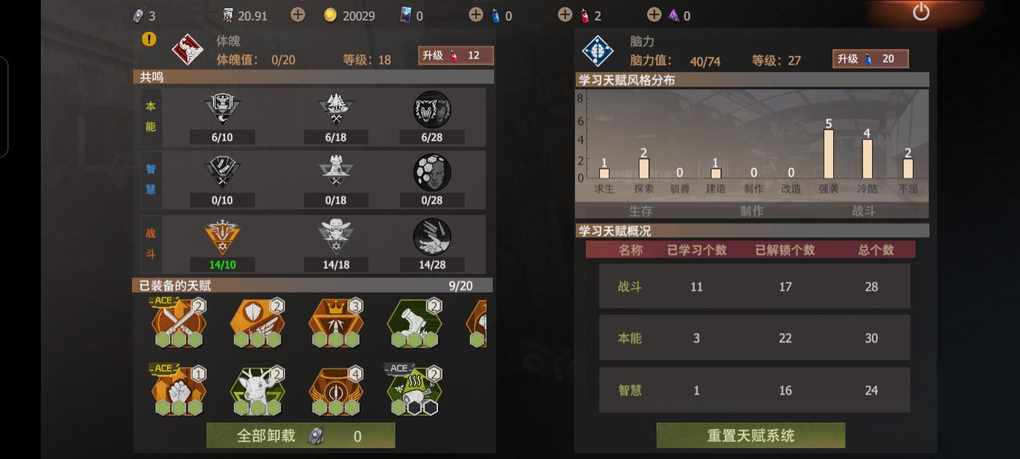Select the boot talent icon
1020x459 pixels.
coord(415,323)
